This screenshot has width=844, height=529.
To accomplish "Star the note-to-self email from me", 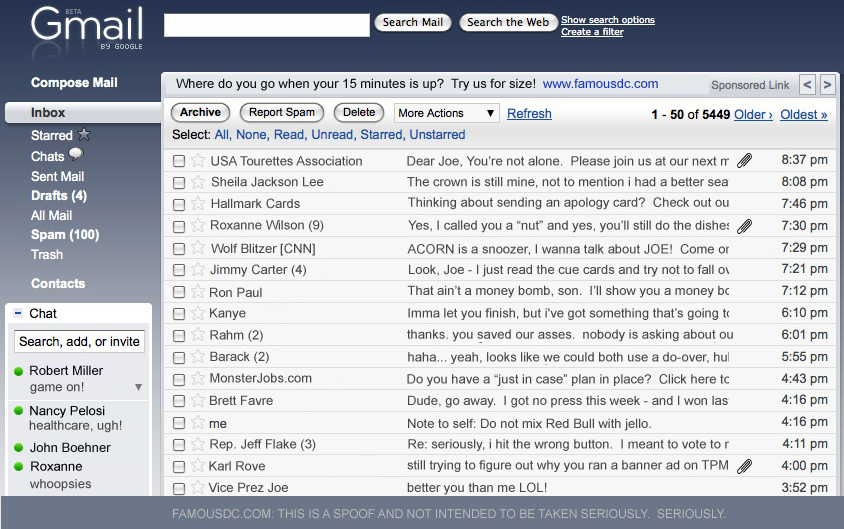I will click(x=198, y=422).
